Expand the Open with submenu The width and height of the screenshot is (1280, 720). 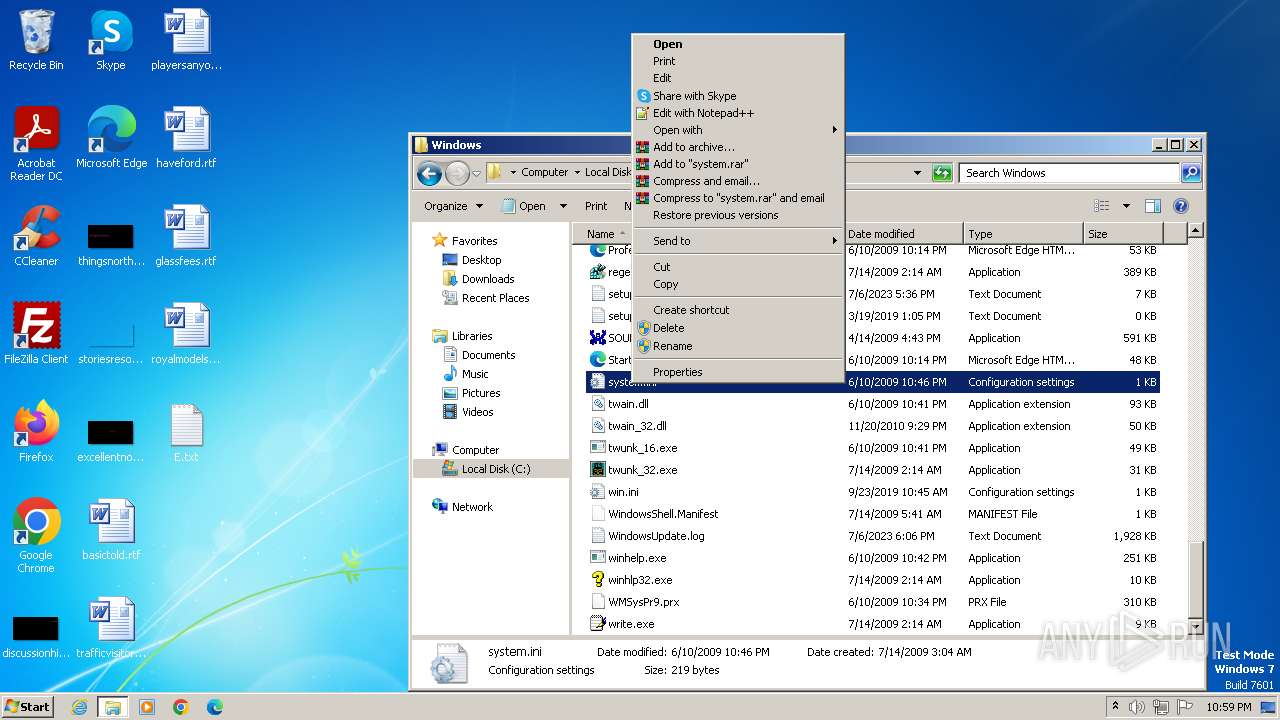[738, 130]
